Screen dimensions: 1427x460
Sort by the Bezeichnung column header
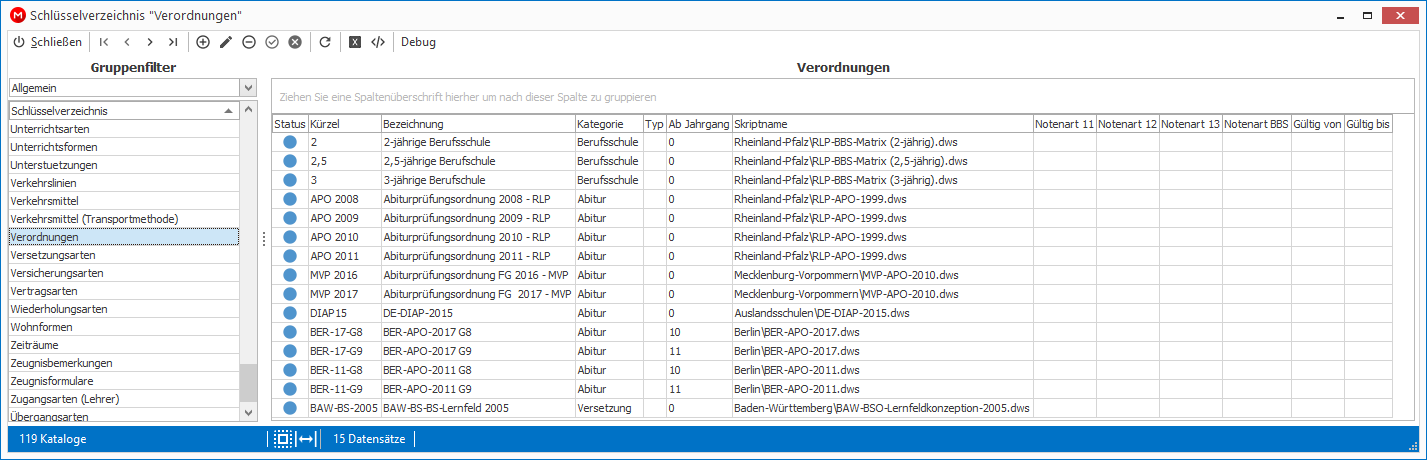477,124
